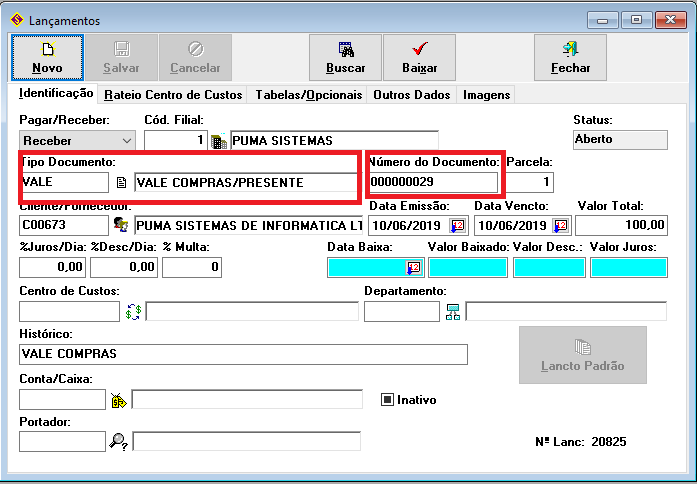Click the Baixar button

click(x=420, y=58)
